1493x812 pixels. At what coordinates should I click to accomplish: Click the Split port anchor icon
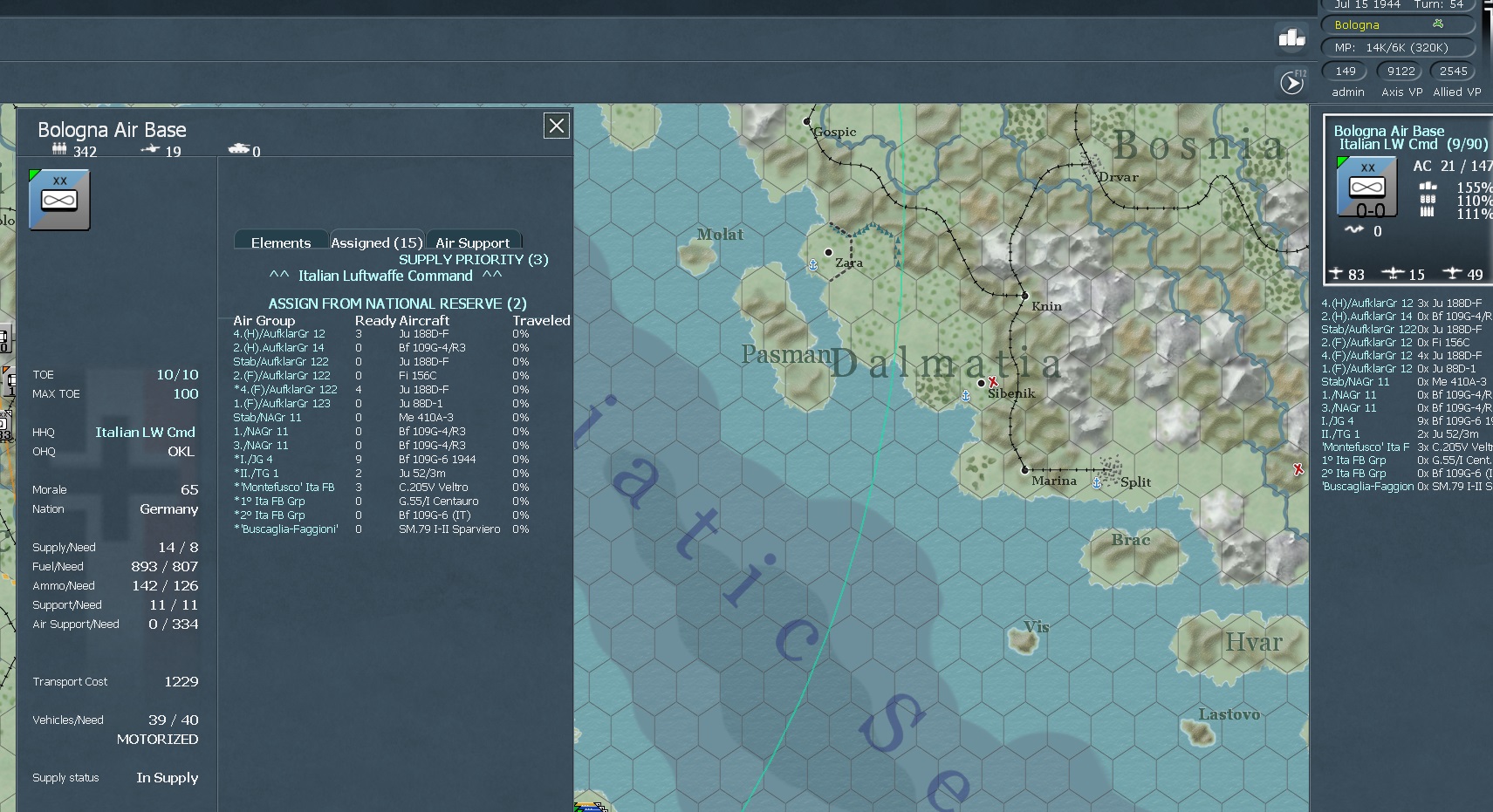pyautogui.click(x=1097, y=482)
